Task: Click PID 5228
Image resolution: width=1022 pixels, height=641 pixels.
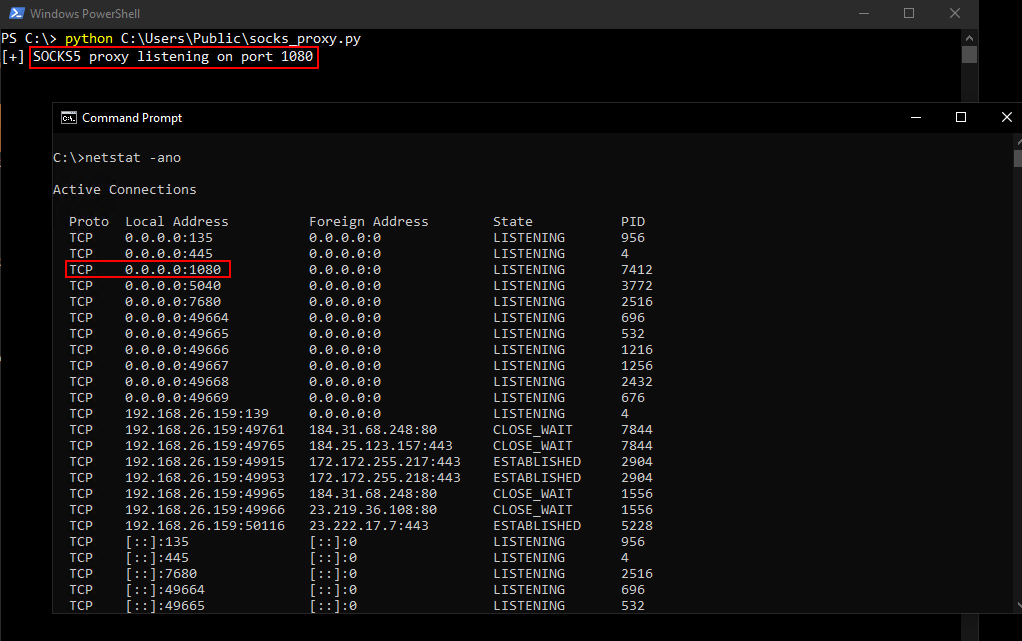Action: [637, 526]
